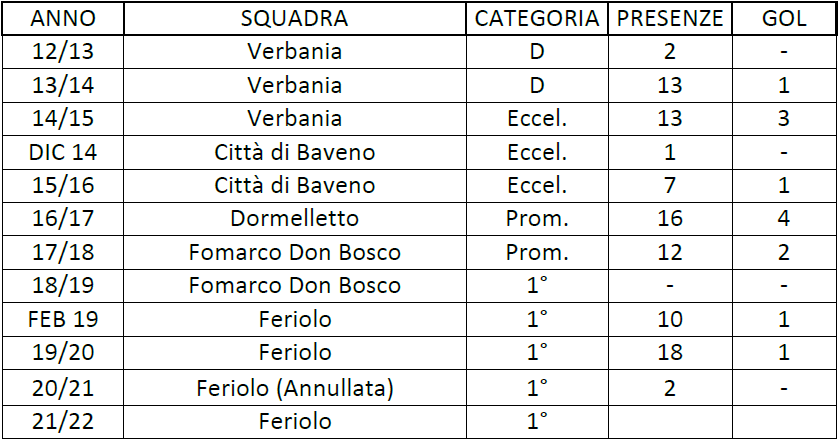This screenshot has width=839, height=442.
Task: Click gol value 3 in 14/15 row
Action: pyautogui.click(x=784, y=119)
